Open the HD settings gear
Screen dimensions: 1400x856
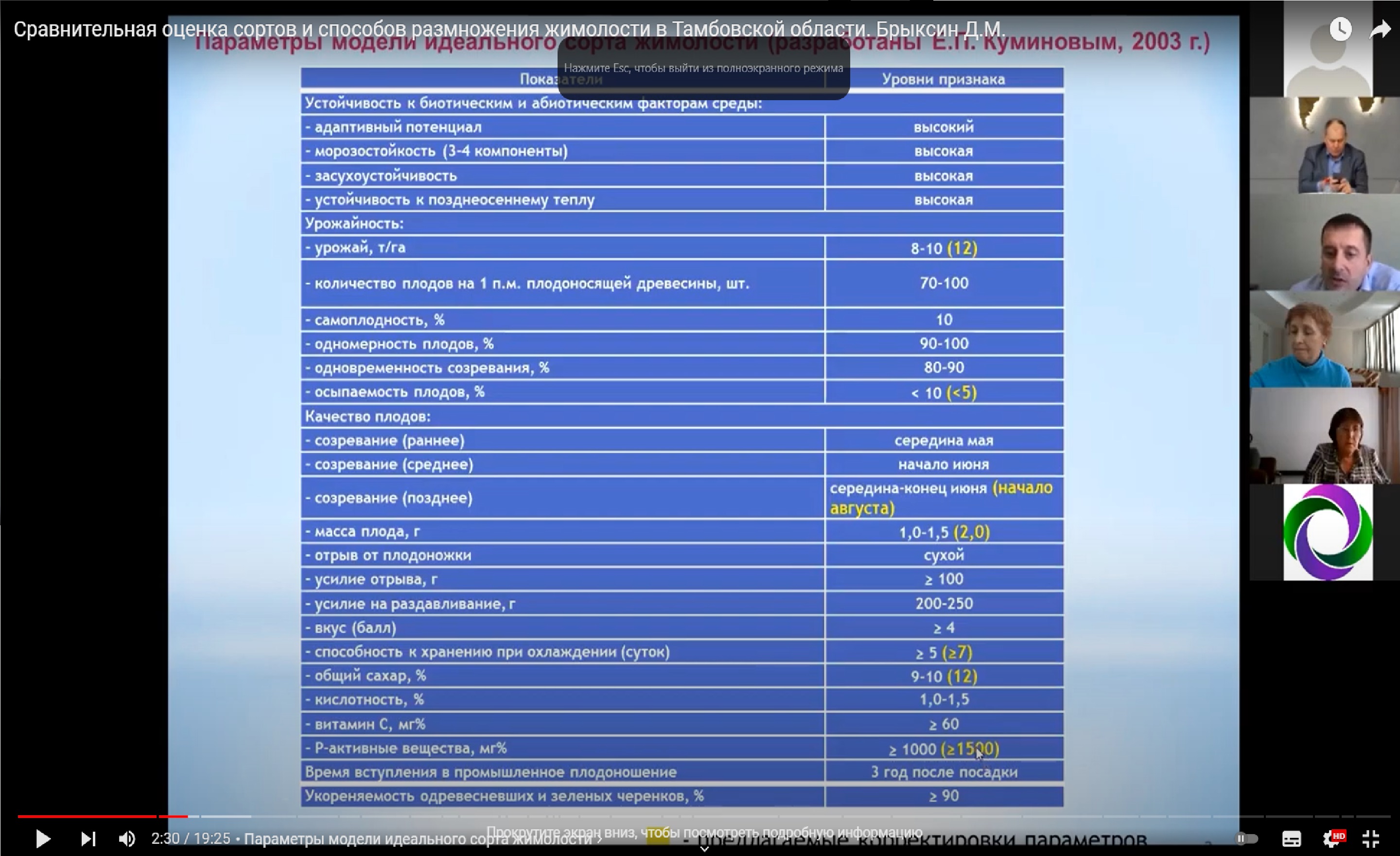[x=1332, y=839]
